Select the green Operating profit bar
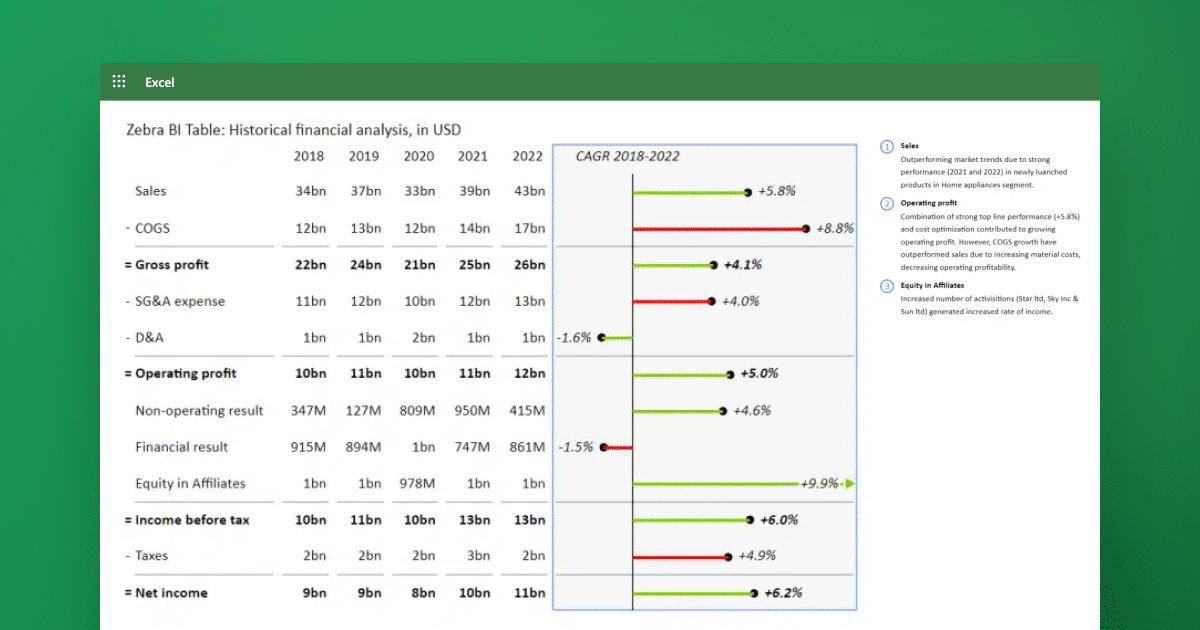 coord(680,373)
